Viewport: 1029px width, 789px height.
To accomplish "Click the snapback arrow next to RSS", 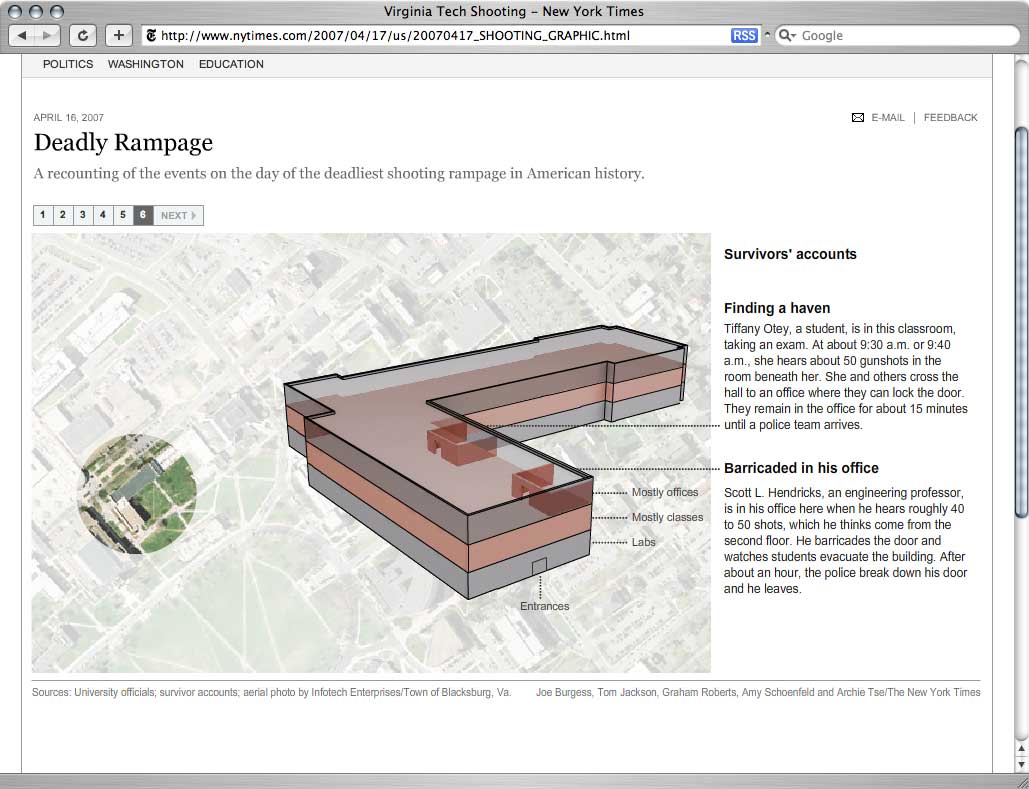I will (766, 35).
